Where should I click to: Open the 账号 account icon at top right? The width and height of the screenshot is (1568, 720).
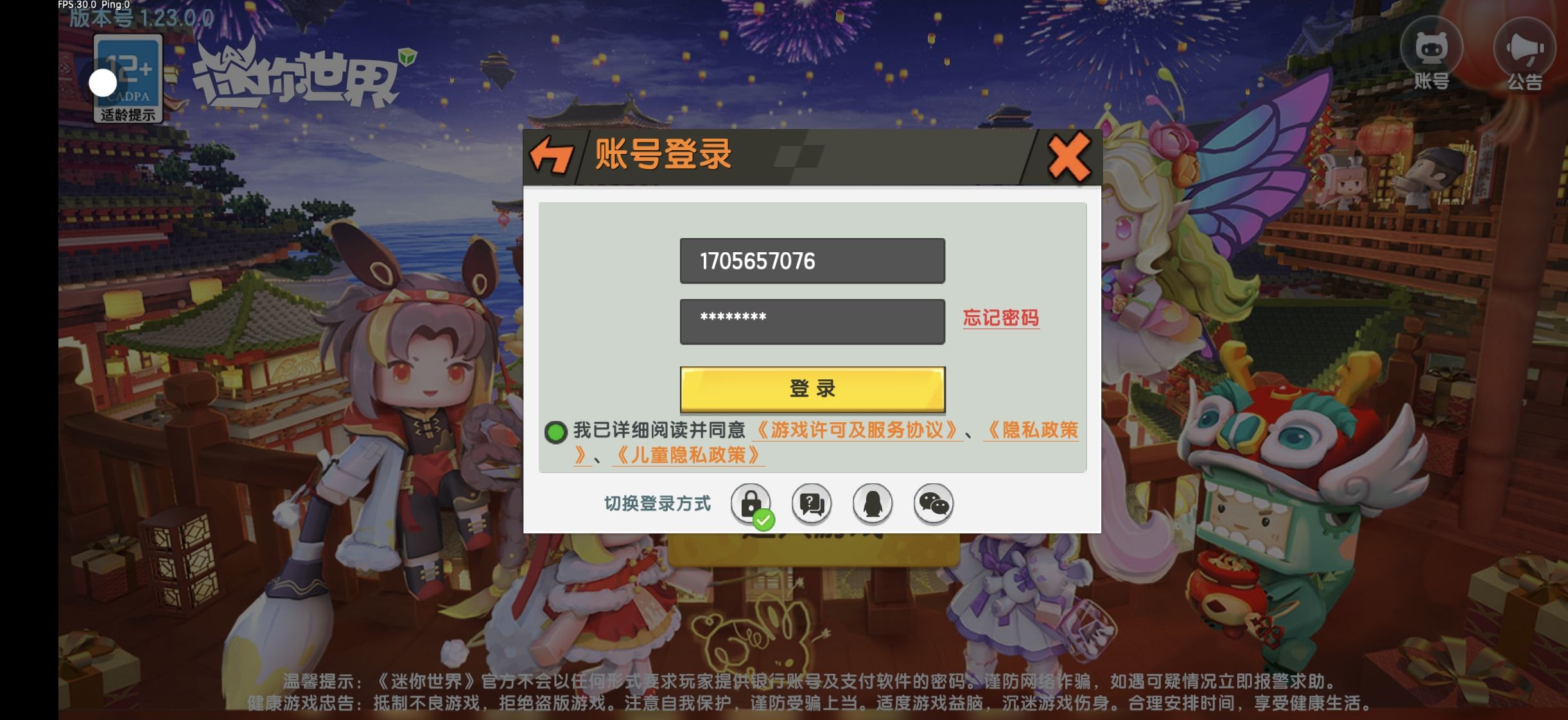pos(1431,58)
